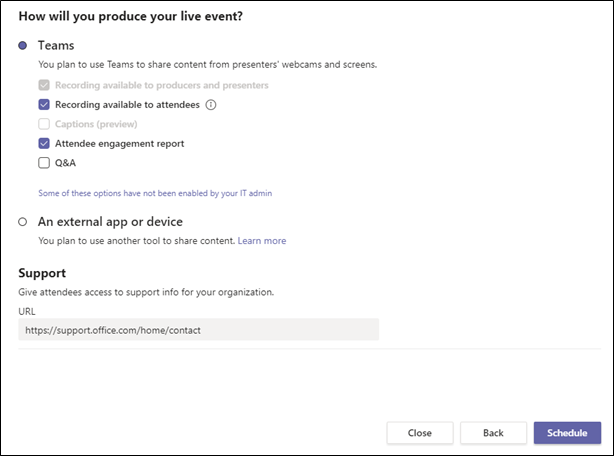The height and width of the screenshot is (456, 614).
Task: Open the IT admin options notice link
Action: point(155,193)
